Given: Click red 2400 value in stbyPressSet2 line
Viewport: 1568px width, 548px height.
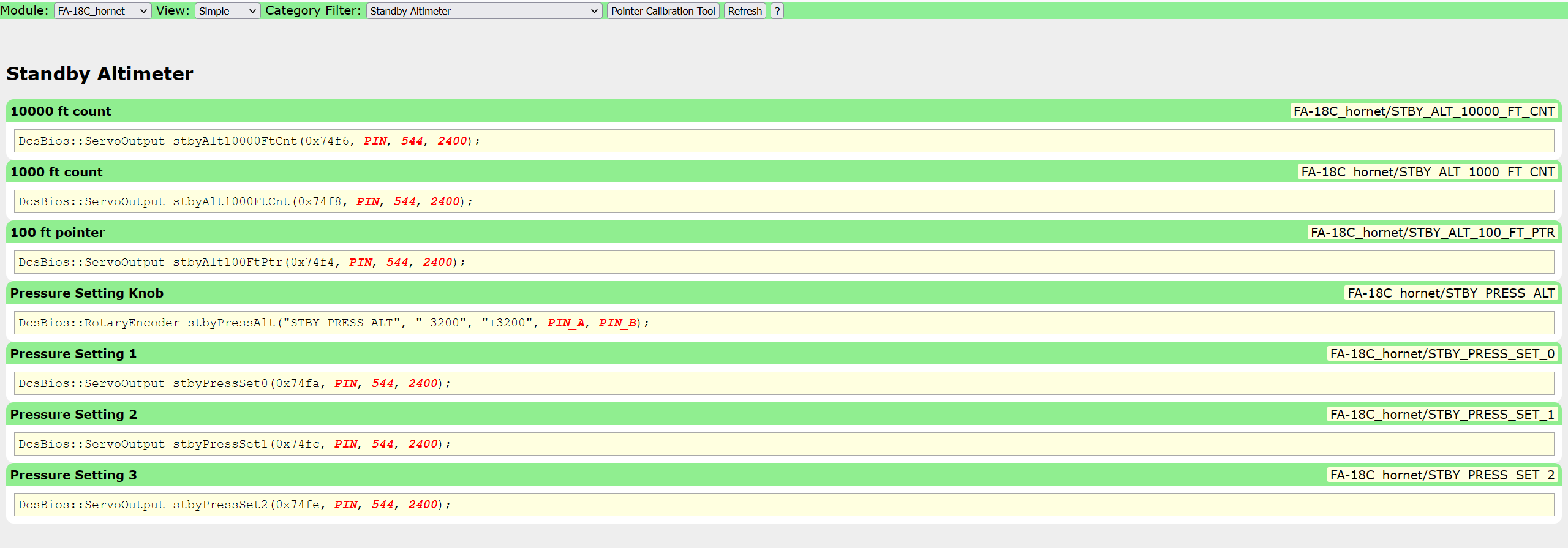Looking at the screenshot, I should [423, 505].
